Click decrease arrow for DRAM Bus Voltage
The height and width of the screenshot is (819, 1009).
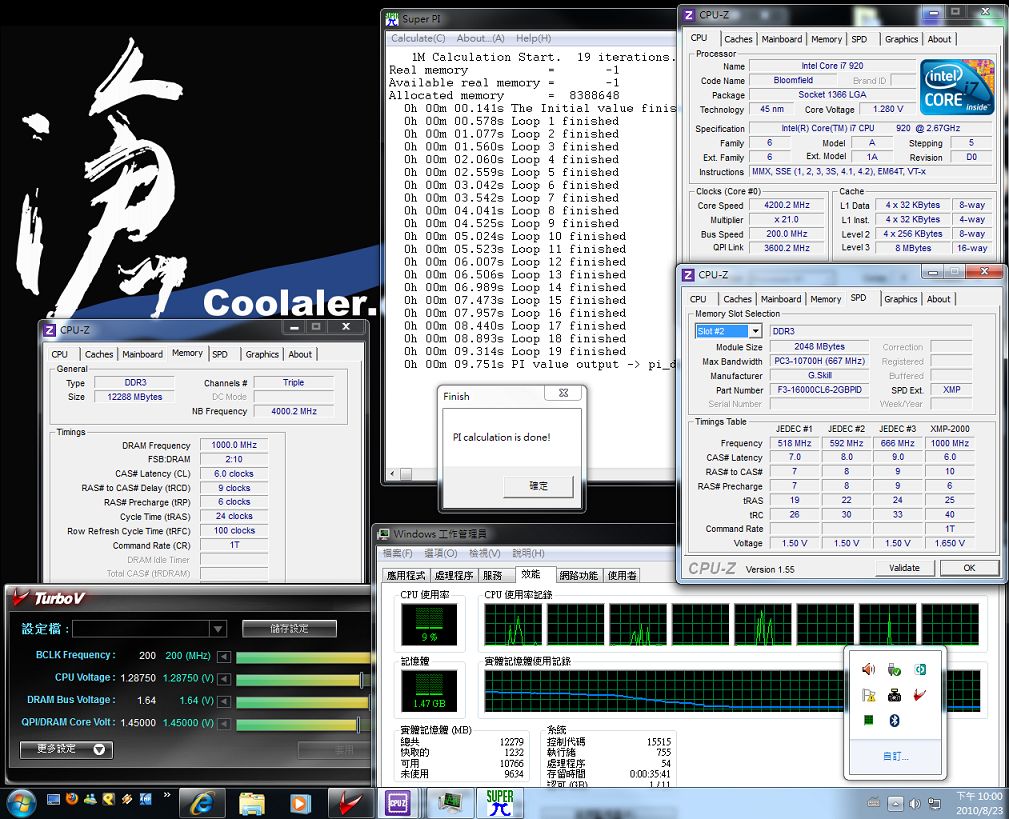tap(224, 701)
